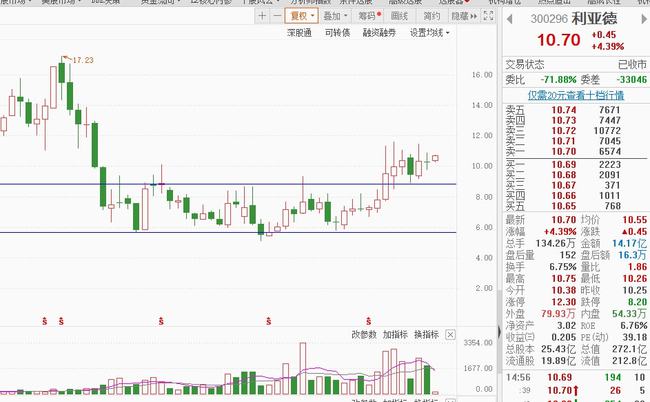Screen dimensions: 650x402
Task: Expand the 筹码 chips dropdown
Action: tap(368, 16)
